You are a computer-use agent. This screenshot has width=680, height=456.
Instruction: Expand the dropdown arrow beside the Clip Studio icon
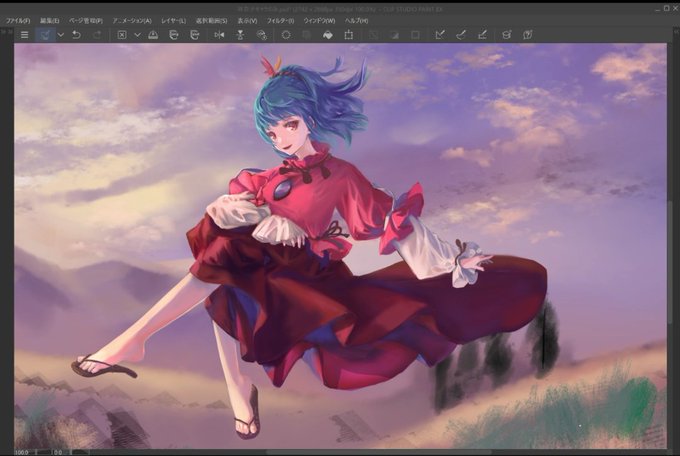pyautogui.click(x=61, y=35)
